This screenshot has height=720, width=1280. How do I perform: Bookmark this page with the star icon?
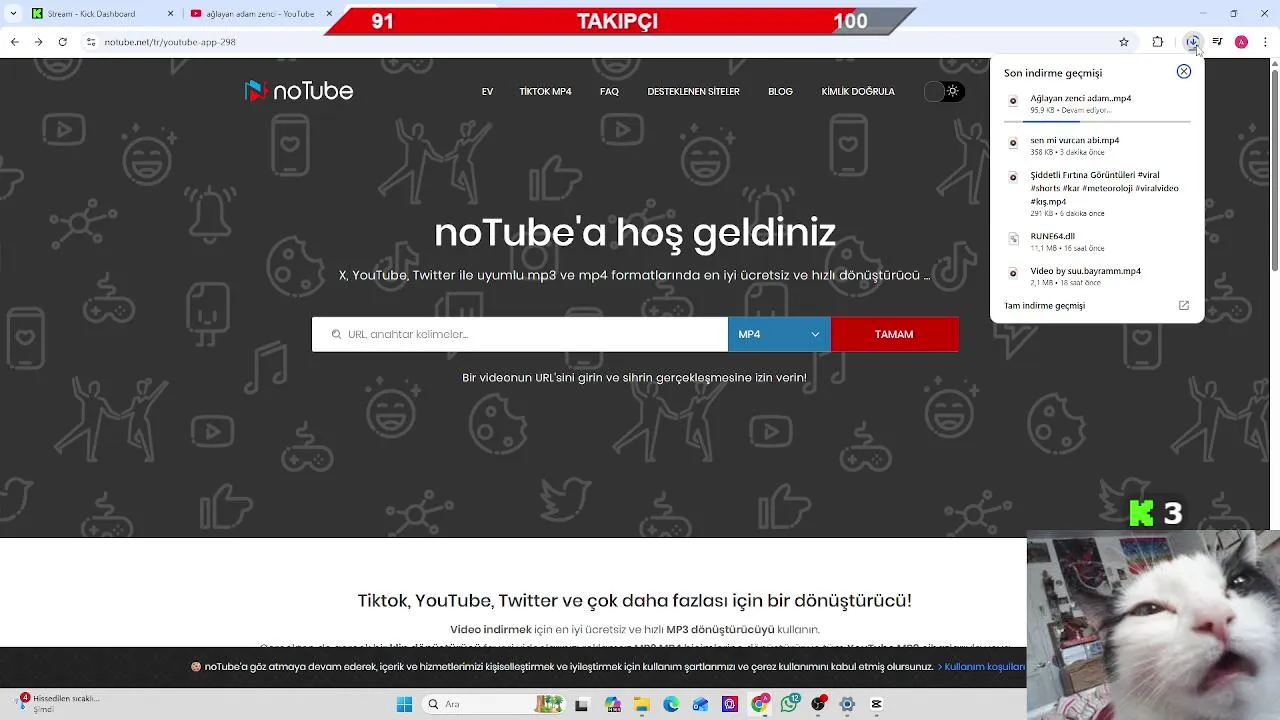[x=1124, y=42]
